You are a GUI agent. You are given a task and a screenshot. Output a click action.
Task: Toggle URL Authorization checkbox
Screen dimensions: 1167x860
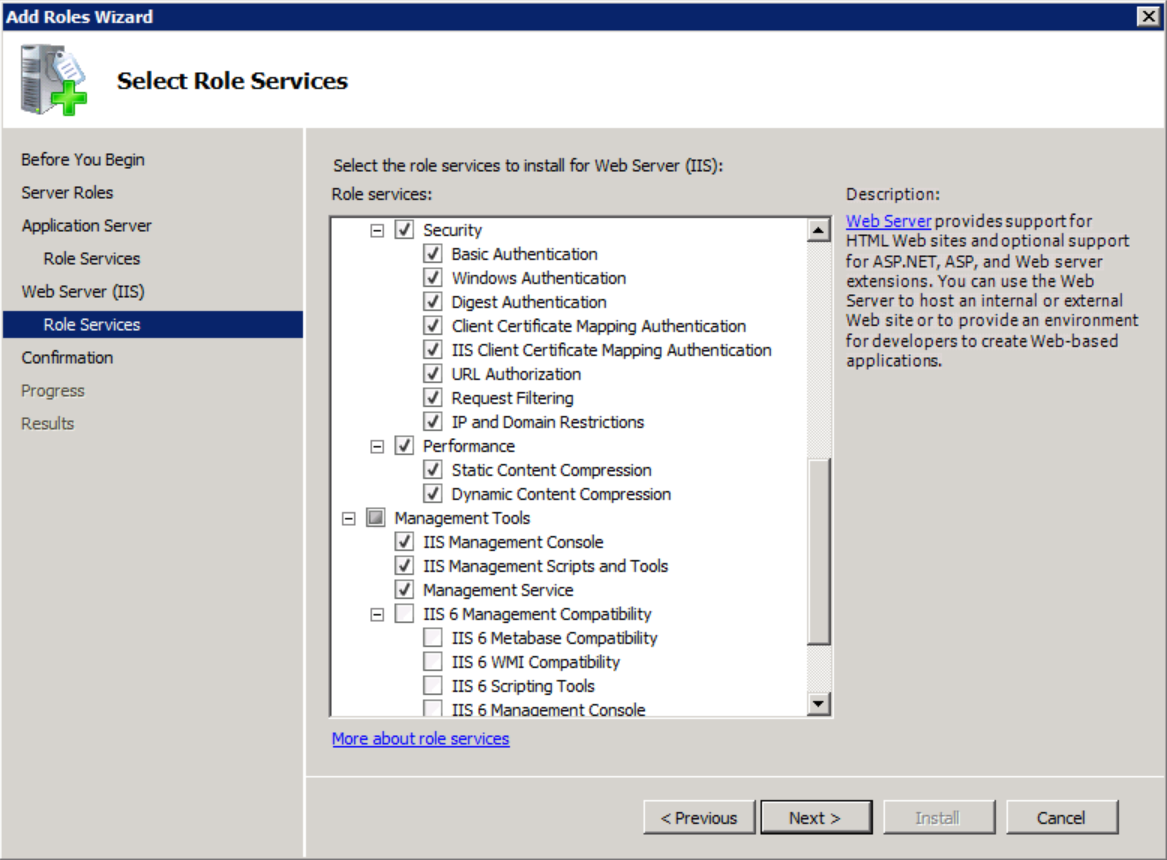[432, 373]
